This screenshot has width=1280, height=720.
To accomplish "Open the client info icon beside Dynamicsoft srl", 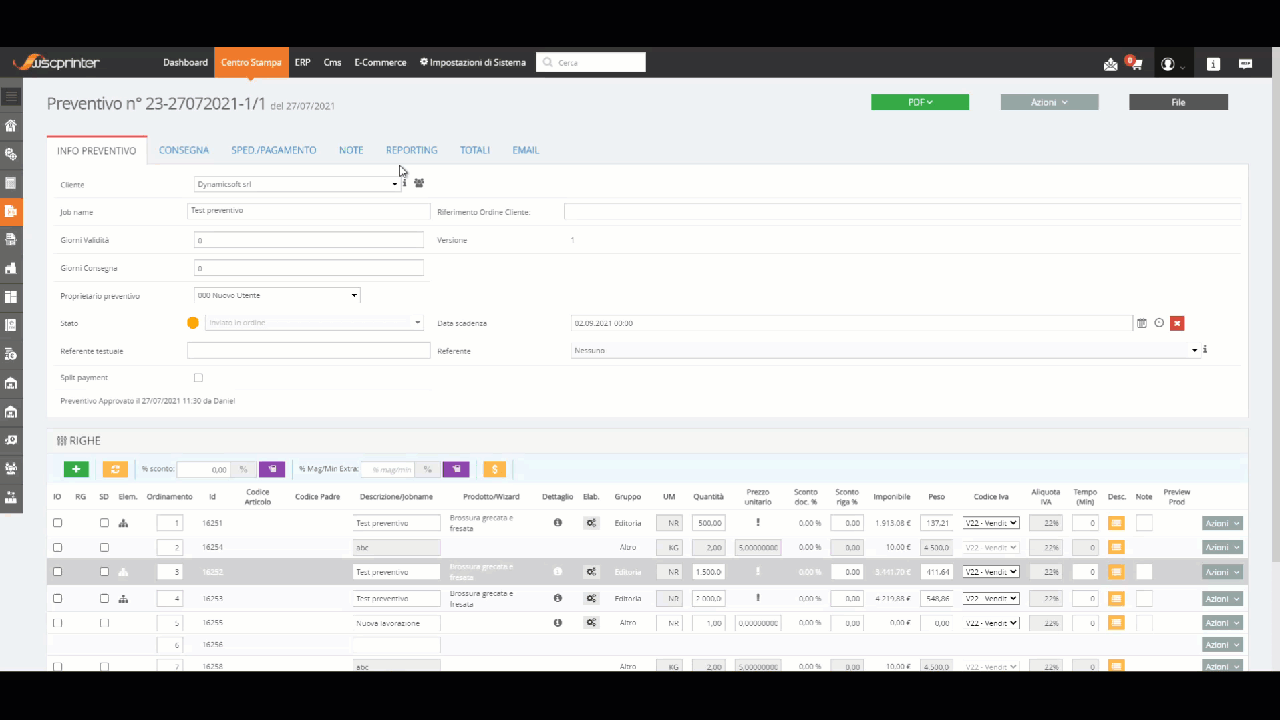I will 405,183.
